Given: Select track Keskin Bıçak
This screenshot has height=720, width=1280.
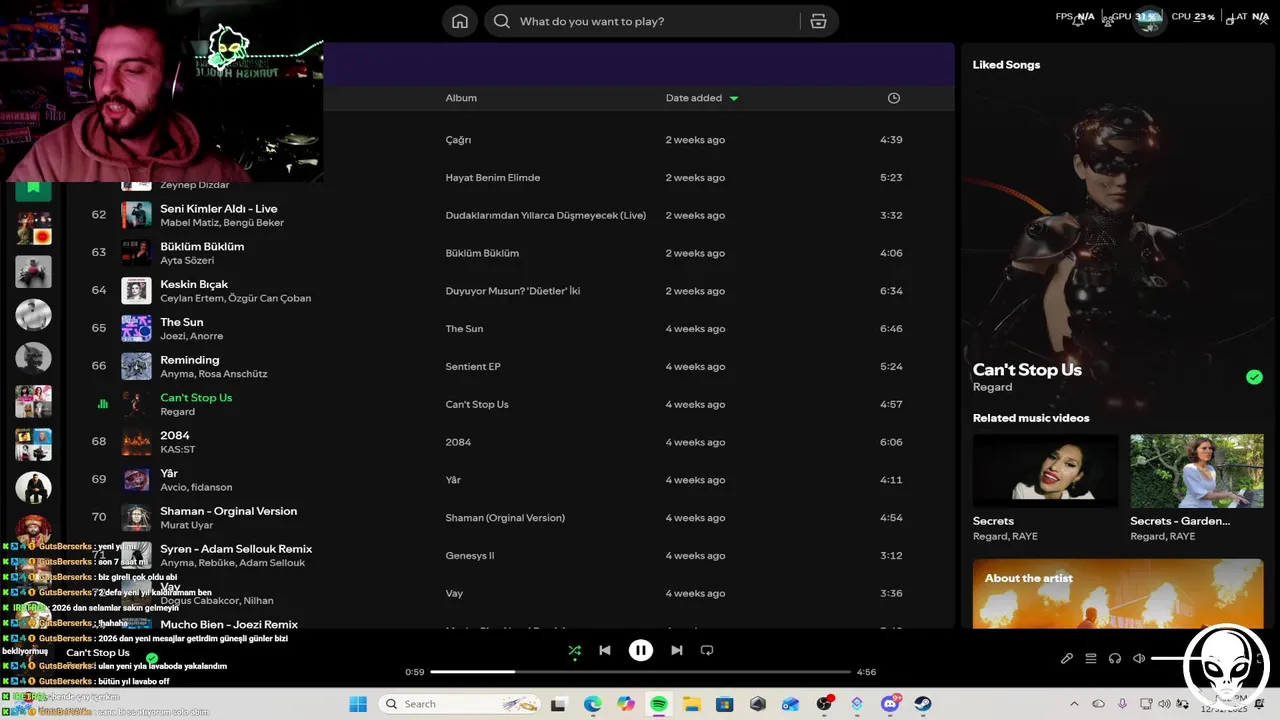Looking at the screenshot, I should (194, 284).
